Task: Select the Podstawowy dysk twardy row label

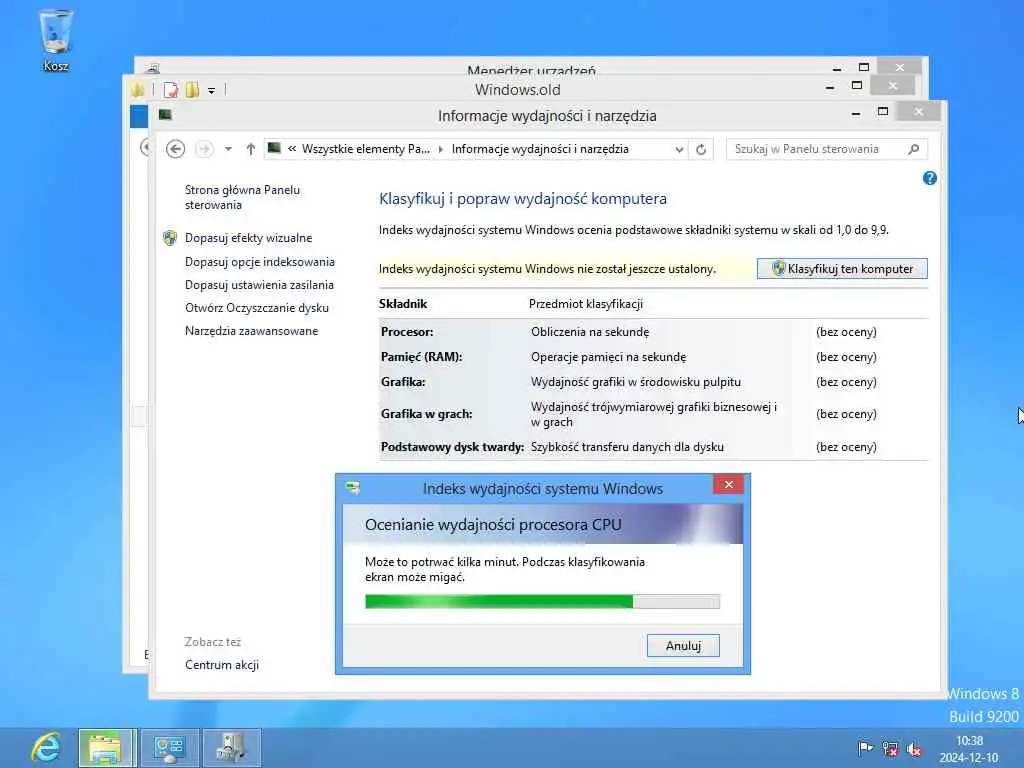Action: pyautogui.click(x=452, y=447)
